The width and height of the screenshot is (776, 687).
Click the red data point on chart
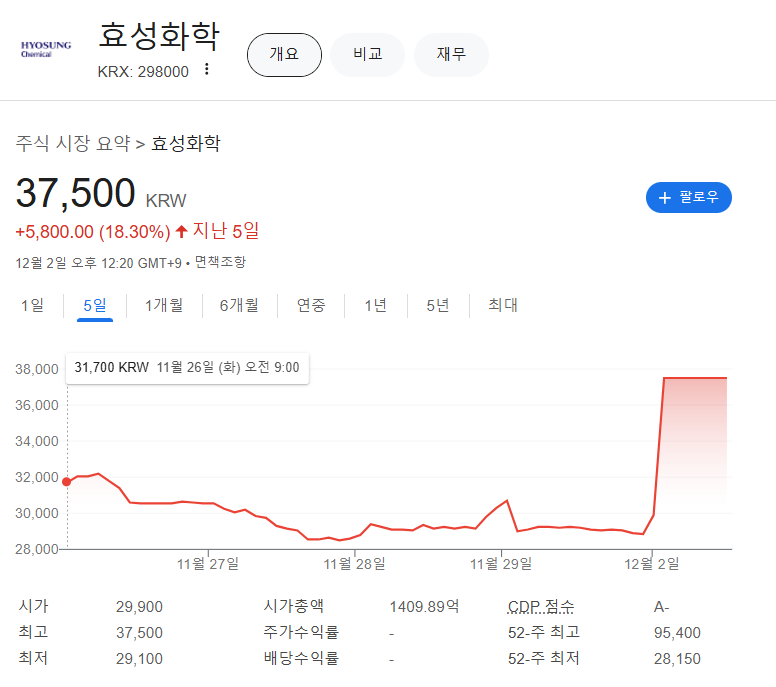[67, 482]
